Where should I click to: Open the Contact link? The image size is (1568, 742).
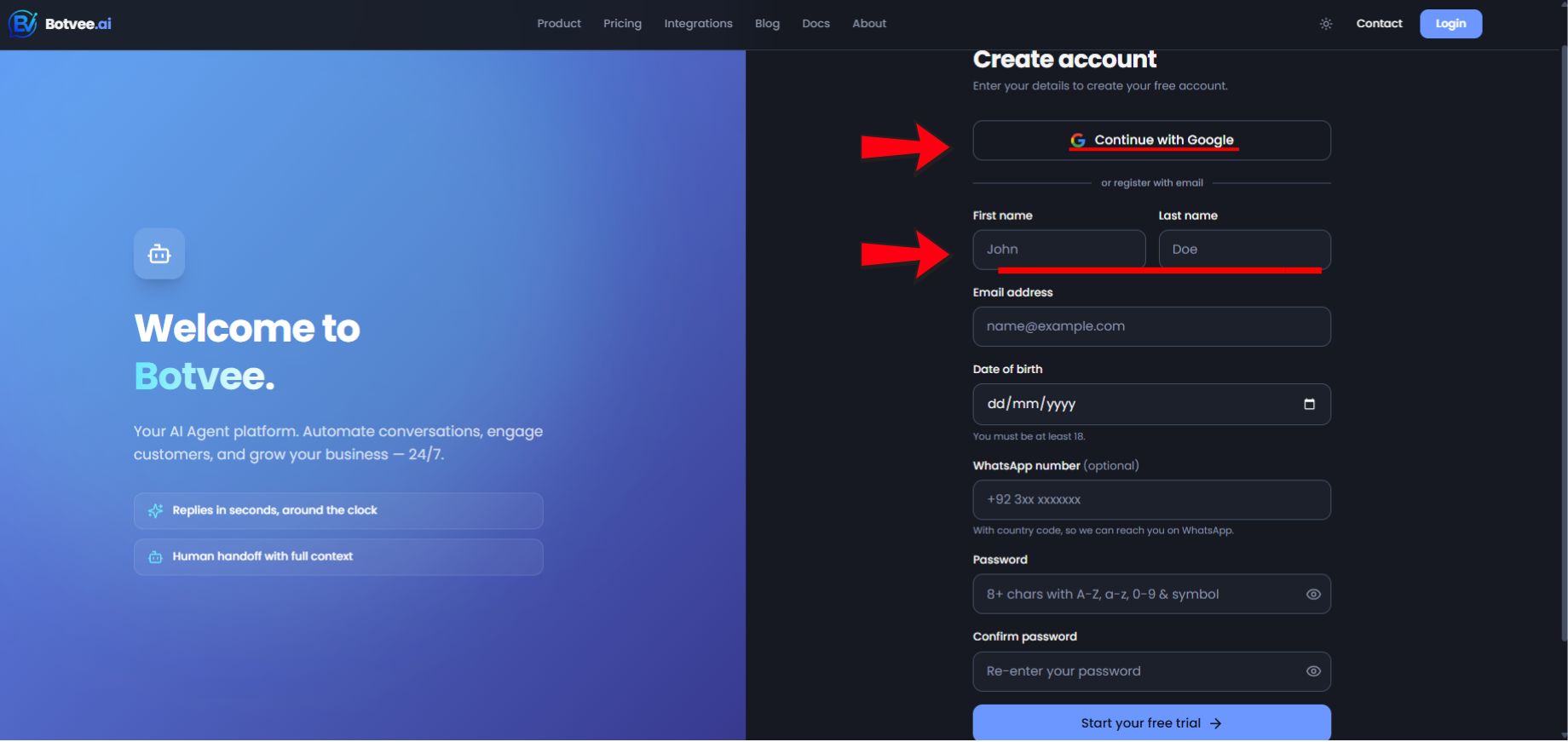tap(1379, 24)
